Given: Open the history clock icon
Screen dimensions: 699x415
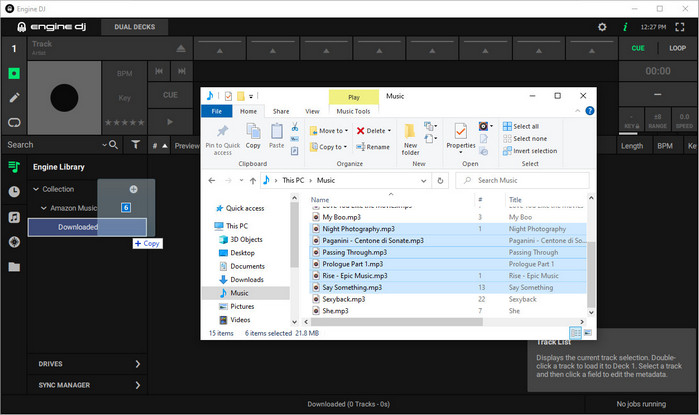Looking at the screenshot, I should pyautogui.click(x=14, y=192).
